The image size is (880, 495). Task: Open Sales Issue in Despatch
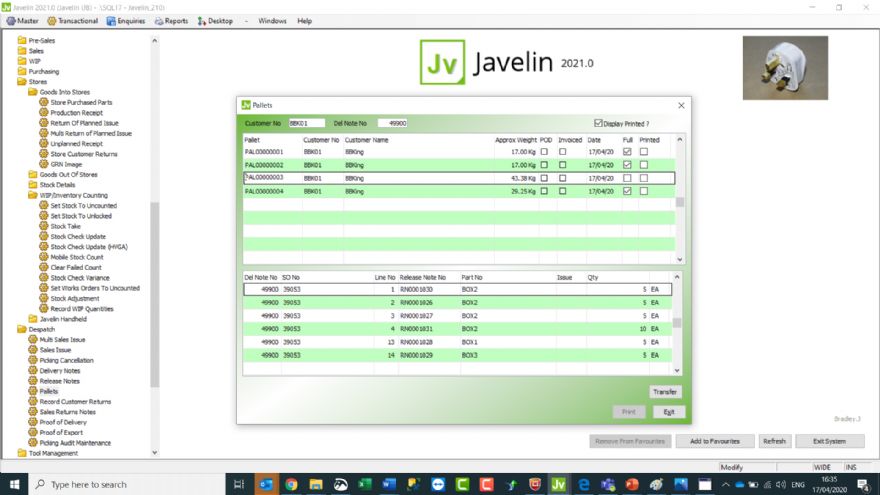pos(55,350)
